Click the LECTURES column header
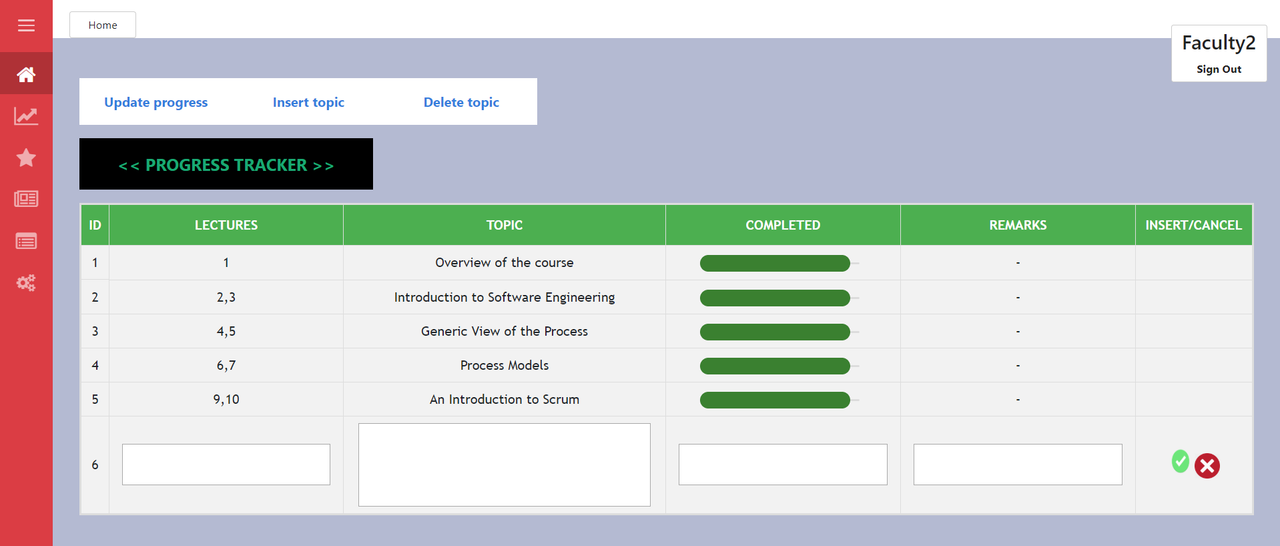 226,225
